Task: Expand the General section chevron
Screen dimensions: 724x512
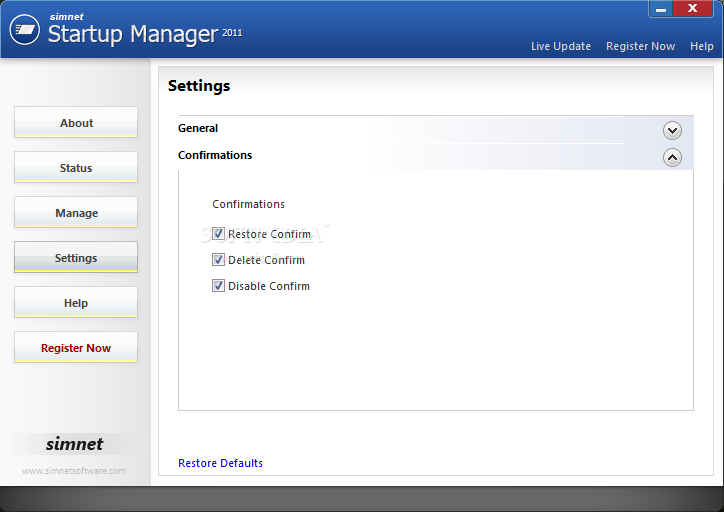Action: pos(672,131)
